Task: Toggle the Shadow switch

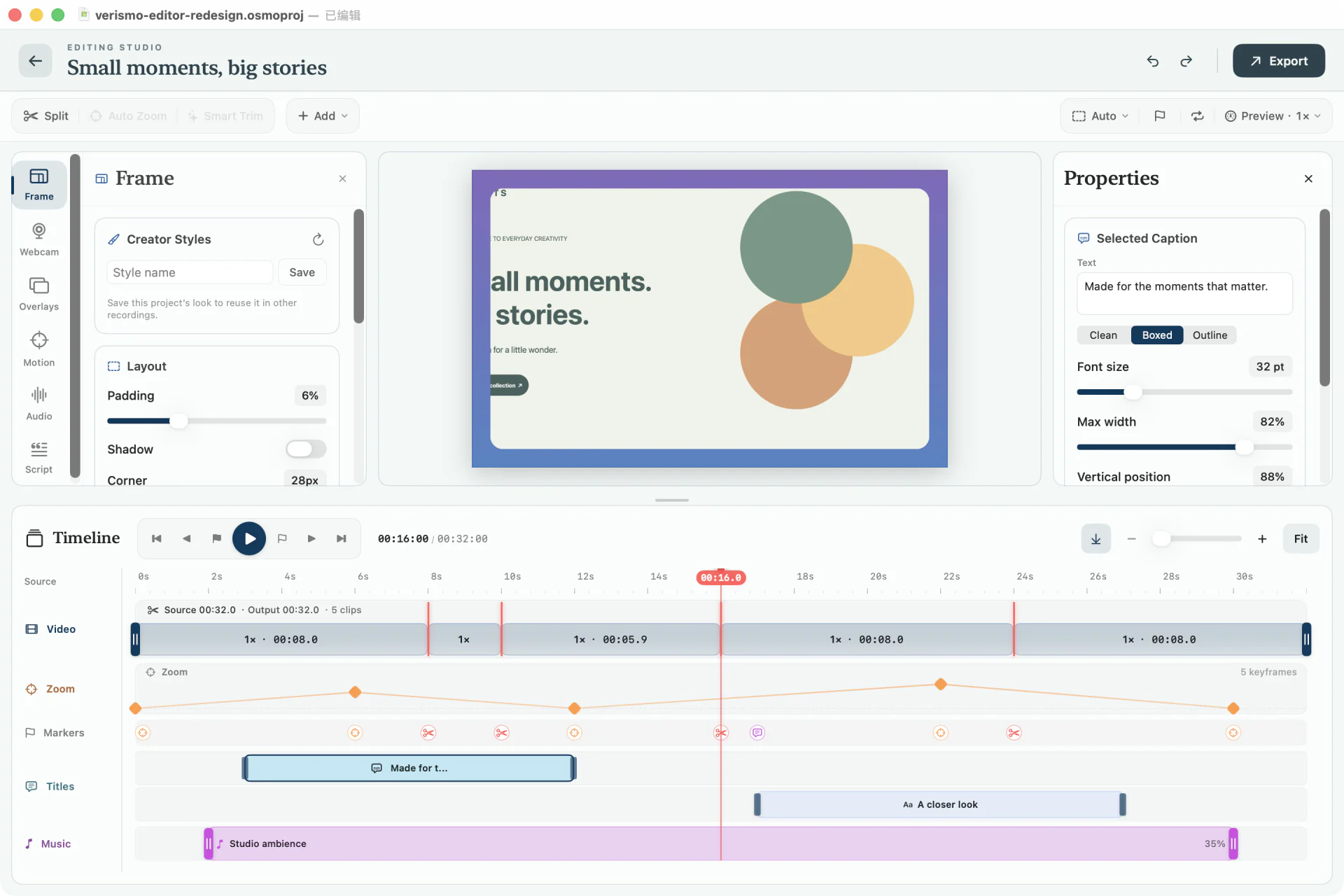Action: [306, 449]
